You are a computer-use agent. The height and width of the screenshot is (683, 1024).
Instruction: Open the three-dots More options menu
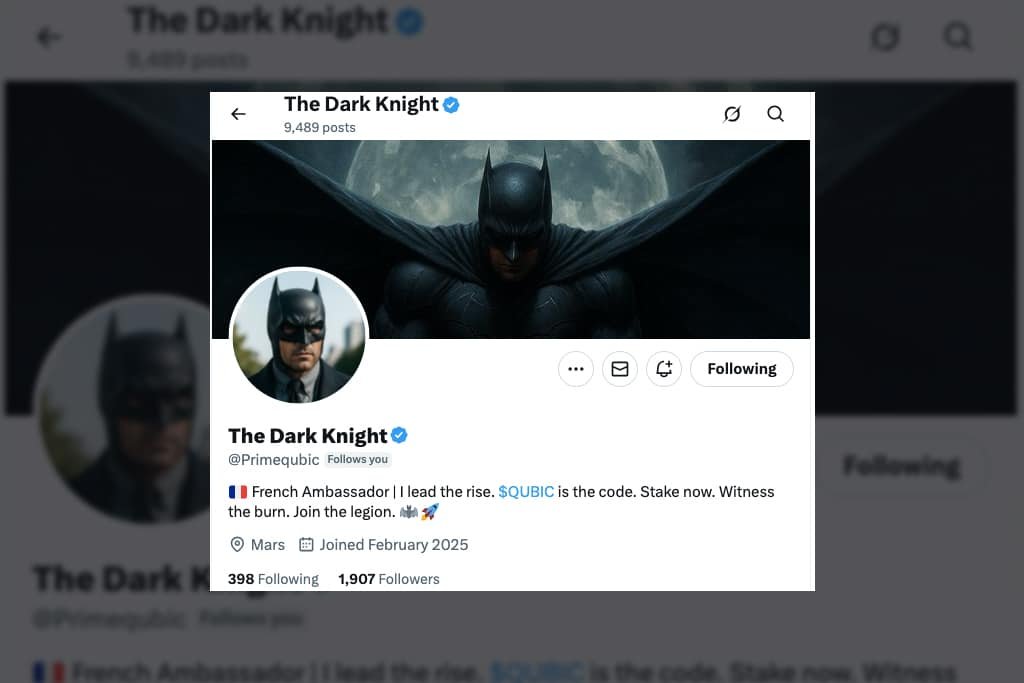(x=576, y=369)
